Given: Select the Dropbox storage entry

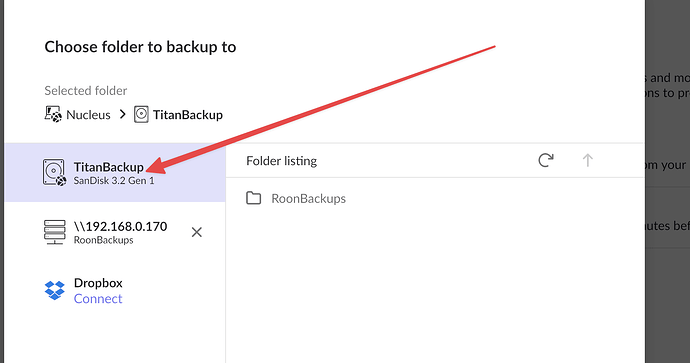Looking at the screenshot, I should [115, 291].
